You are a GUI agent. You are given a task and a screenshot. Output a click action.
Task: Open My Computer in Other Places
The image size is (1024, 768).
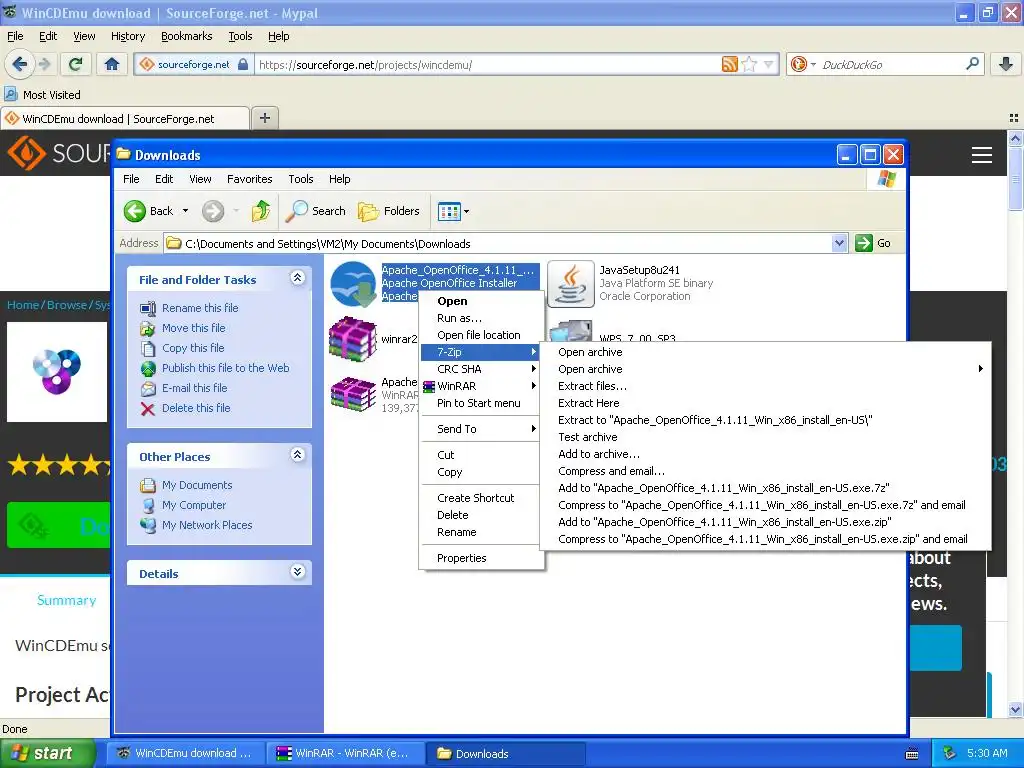pyautogui.click(x=194, y=505)
